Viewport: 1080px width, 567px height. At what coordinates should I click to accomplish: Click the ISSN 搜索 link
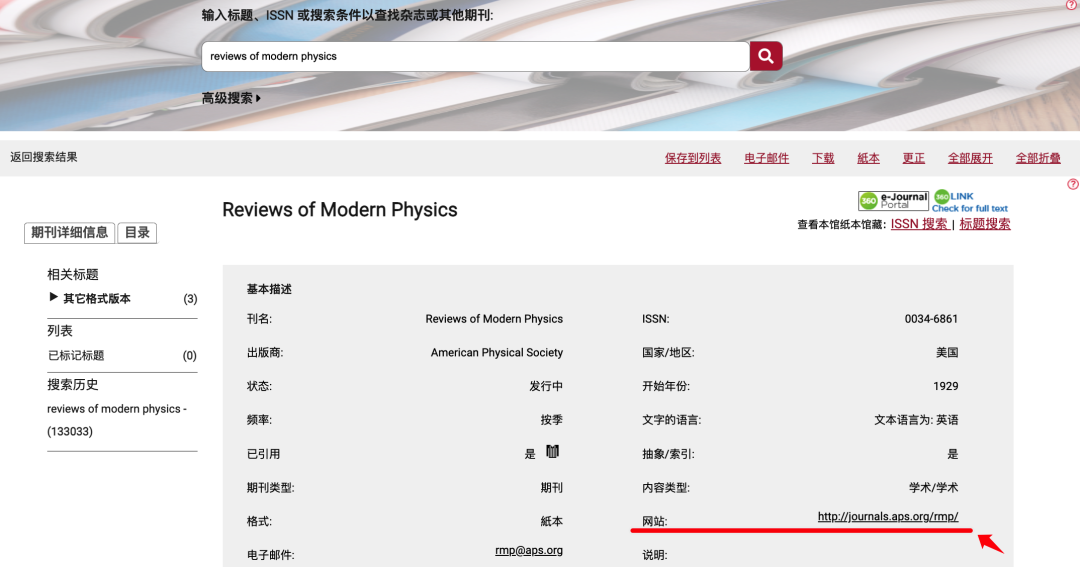(x=920, y=224)
